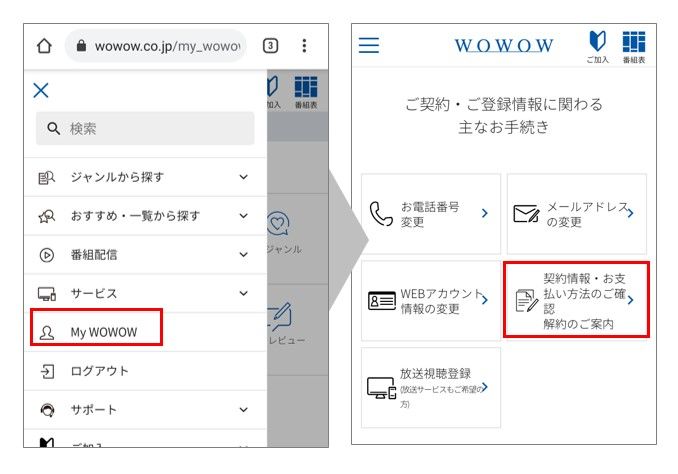Open 契約情報・お支払い方法のご確認 card
The height and width of the screenshot is (474, 678).
pyautogui.click(x=577, y=299)
